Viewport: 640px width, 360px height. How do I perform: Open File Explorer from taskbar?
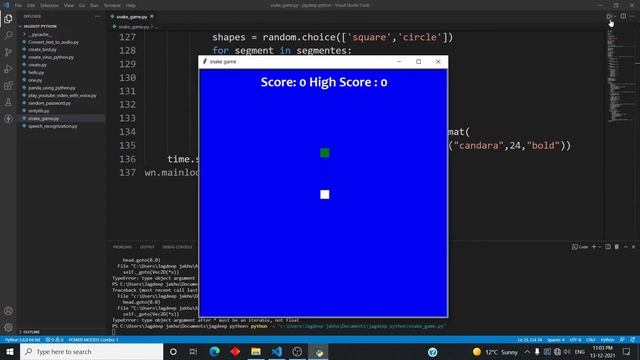point(256,351)
